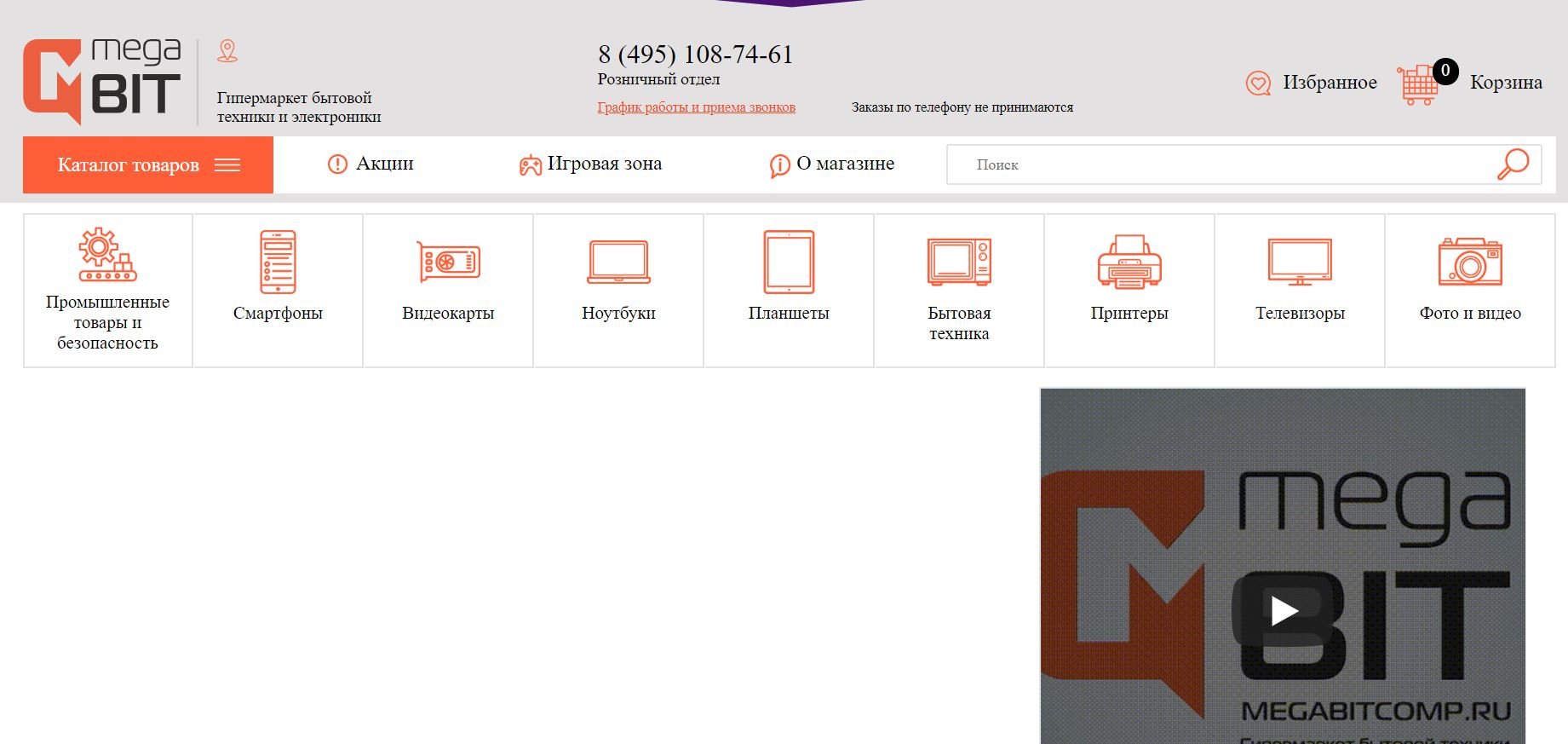Follow the График работы и приема звонков link
This screenshot has width=1568, height=744.
click(x=696, y=107)
